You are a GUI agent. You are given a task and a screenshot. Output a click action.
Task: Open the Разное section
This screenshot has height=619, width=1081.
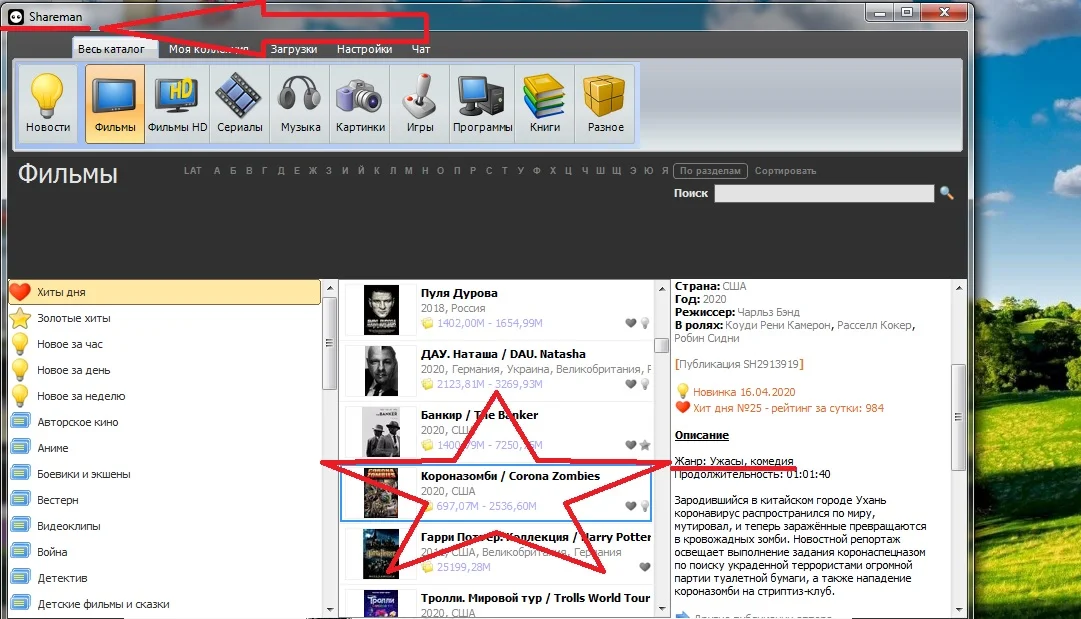(604, 102)
